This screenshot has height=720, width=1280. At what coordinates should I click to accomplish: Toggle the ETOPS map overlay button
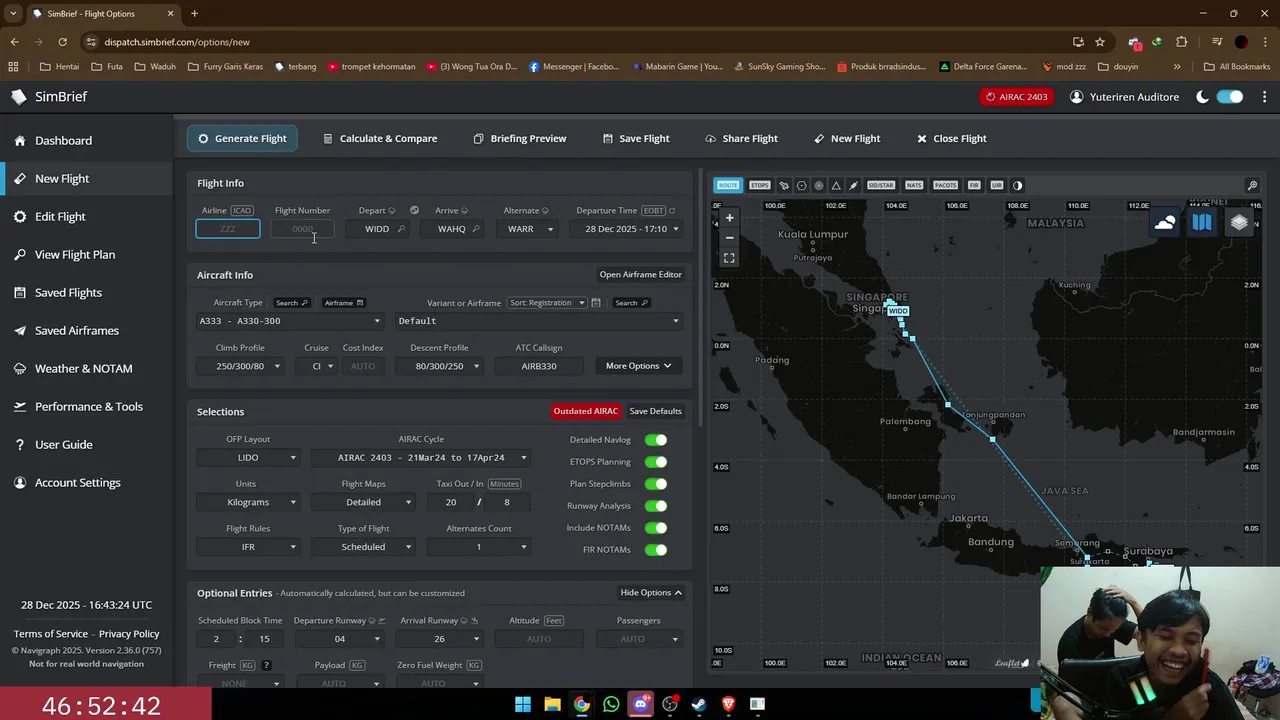tap(760, 185)
